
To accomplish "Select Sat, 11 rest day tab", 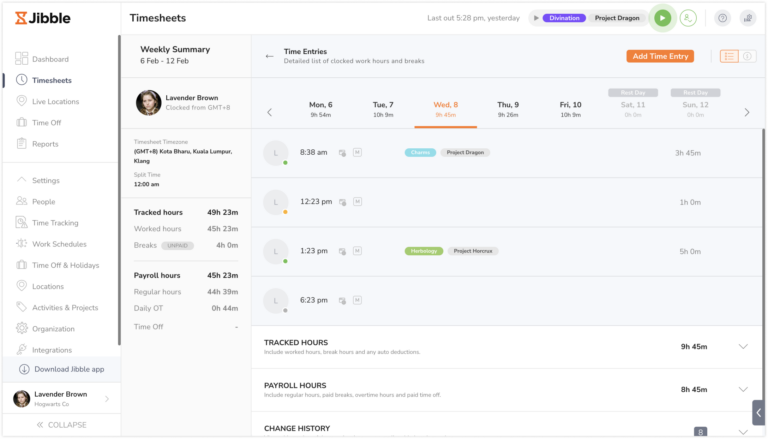I will click(x=633, y=105).
